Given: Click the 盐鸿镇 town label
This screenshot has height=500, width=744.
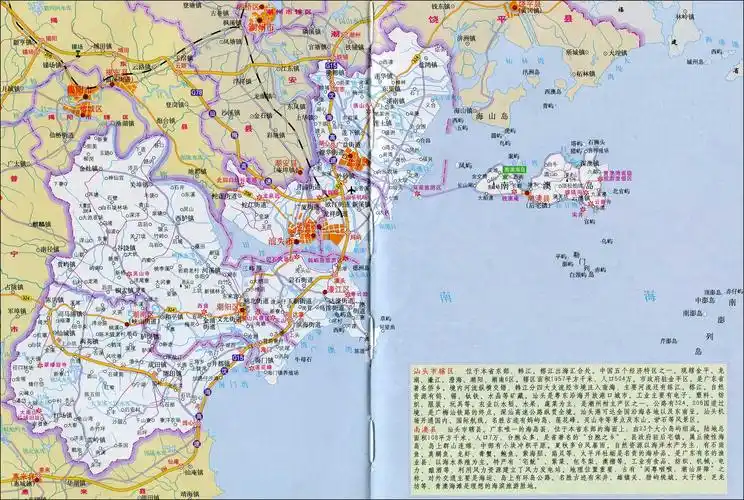Looking at the screenshot, I should [x=429, y=65].
